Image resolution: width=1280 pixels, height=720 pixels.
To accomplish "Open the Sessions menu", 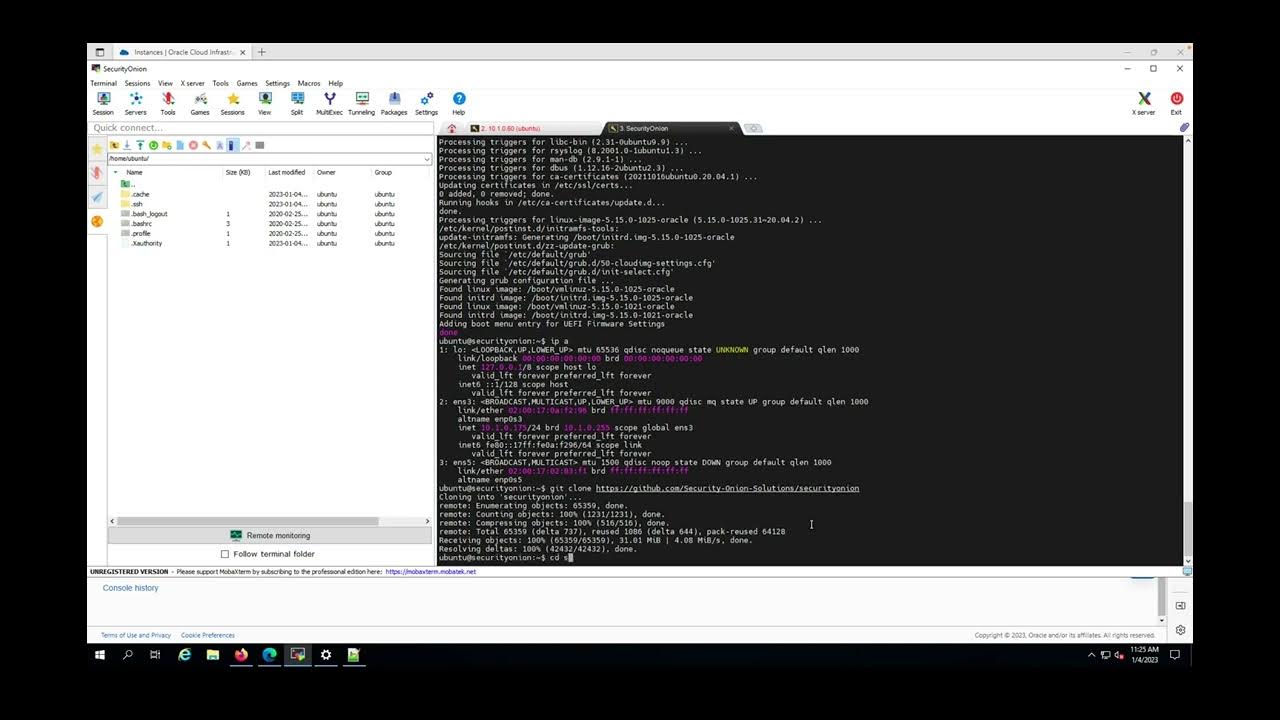I will coord(137,83).
